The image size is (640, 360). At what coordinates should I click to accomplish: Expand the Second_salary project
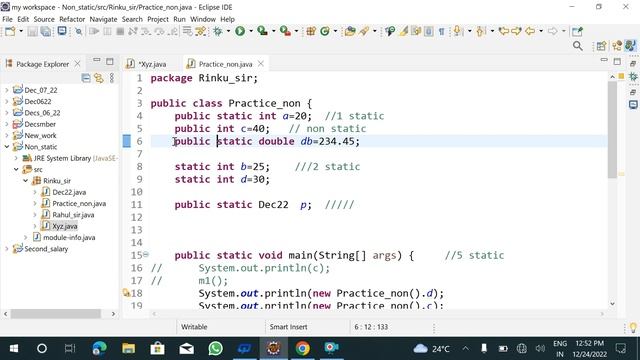pyautogui.click(x=7, y=249)
